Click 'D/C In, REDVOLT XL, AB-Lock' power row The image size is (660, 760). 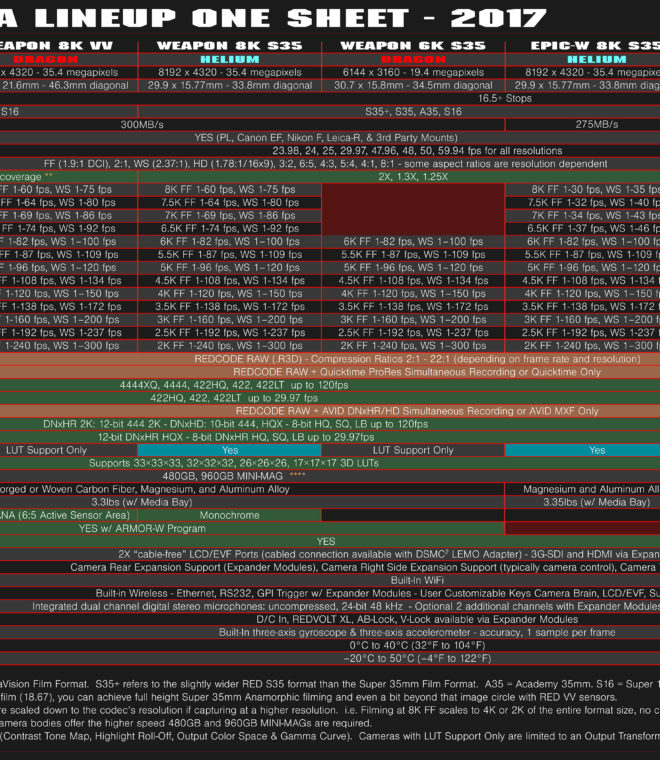330,620
